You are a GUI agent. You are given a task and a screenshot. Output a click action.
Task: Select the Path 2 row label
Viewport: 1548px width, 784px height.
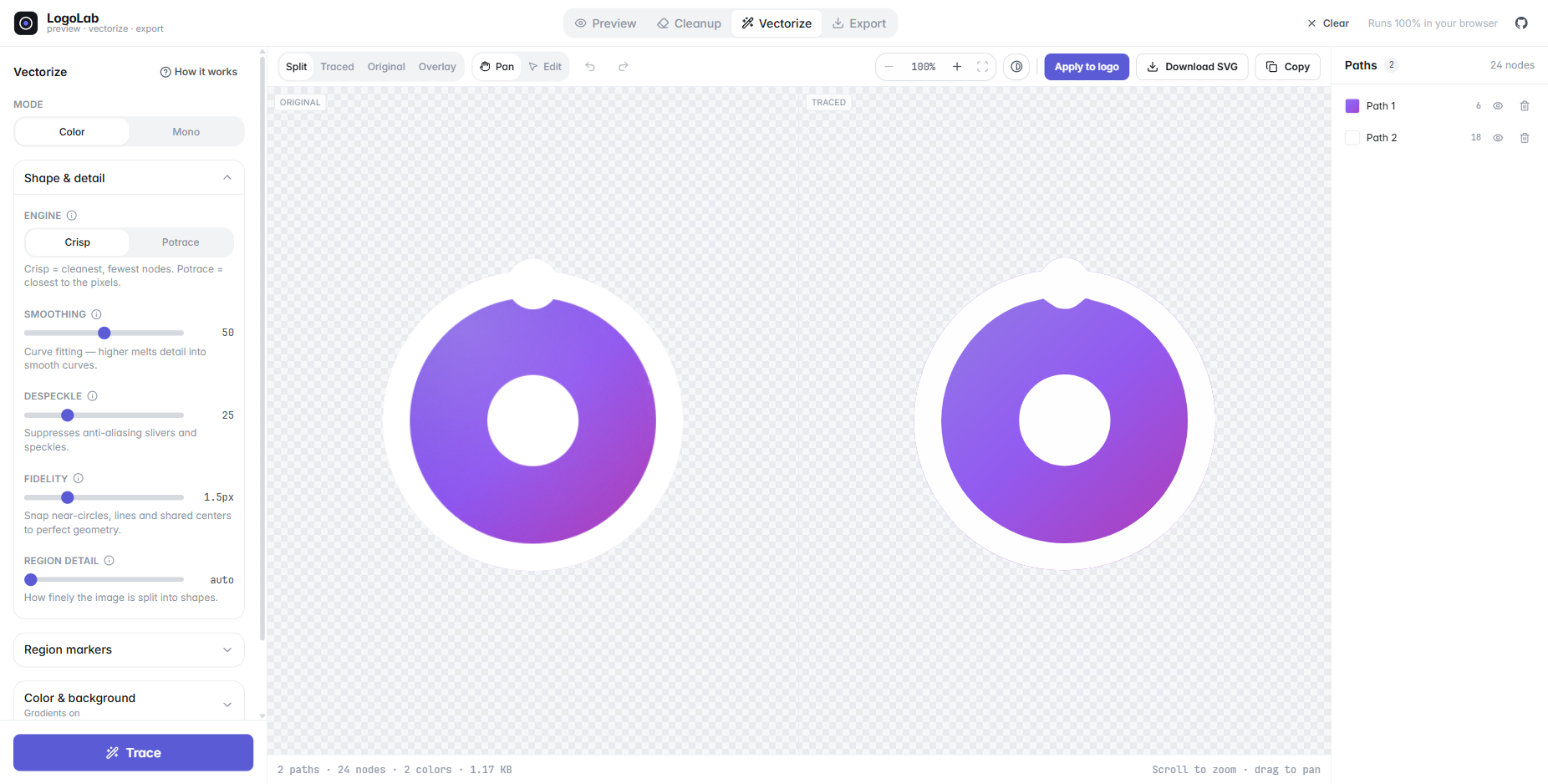(1382, 138)
